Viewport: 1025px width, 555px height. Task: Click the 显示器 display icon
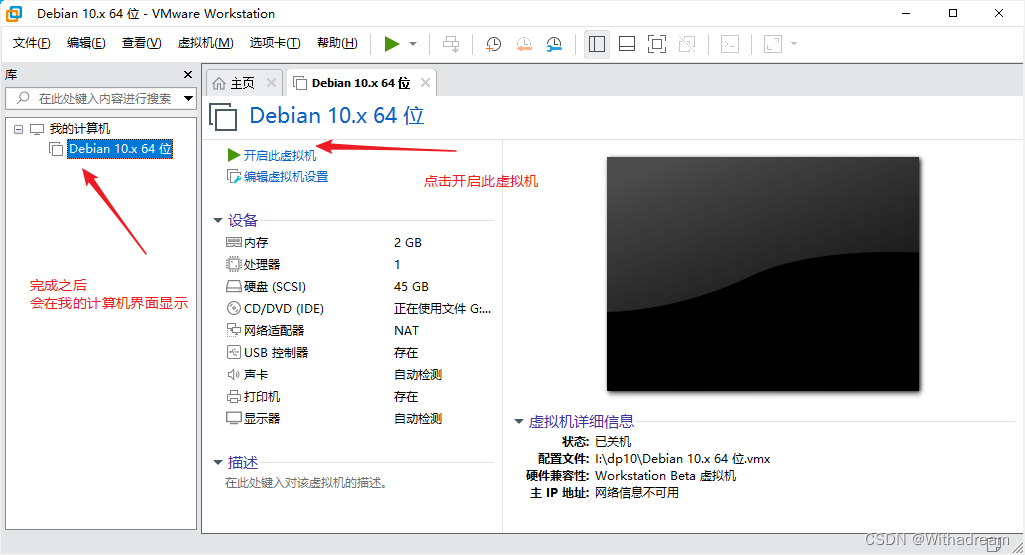pos(233,418)
